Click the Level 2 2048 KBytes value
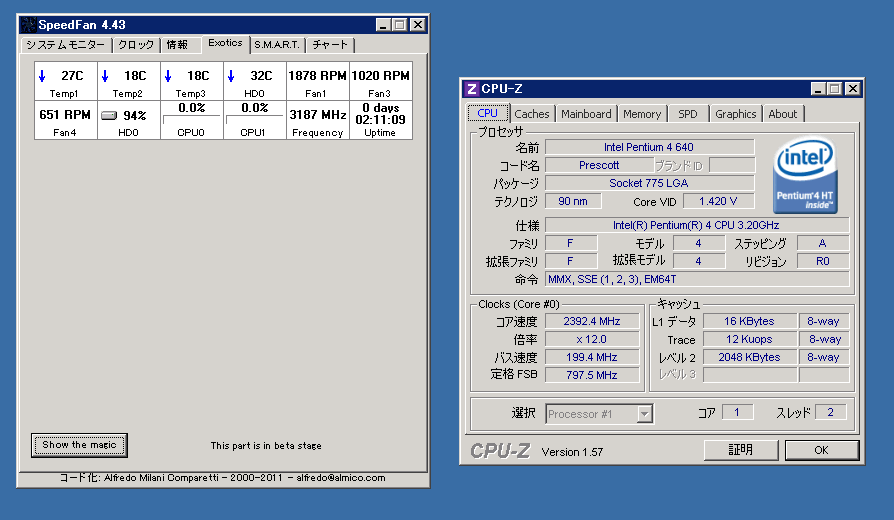 749,357
